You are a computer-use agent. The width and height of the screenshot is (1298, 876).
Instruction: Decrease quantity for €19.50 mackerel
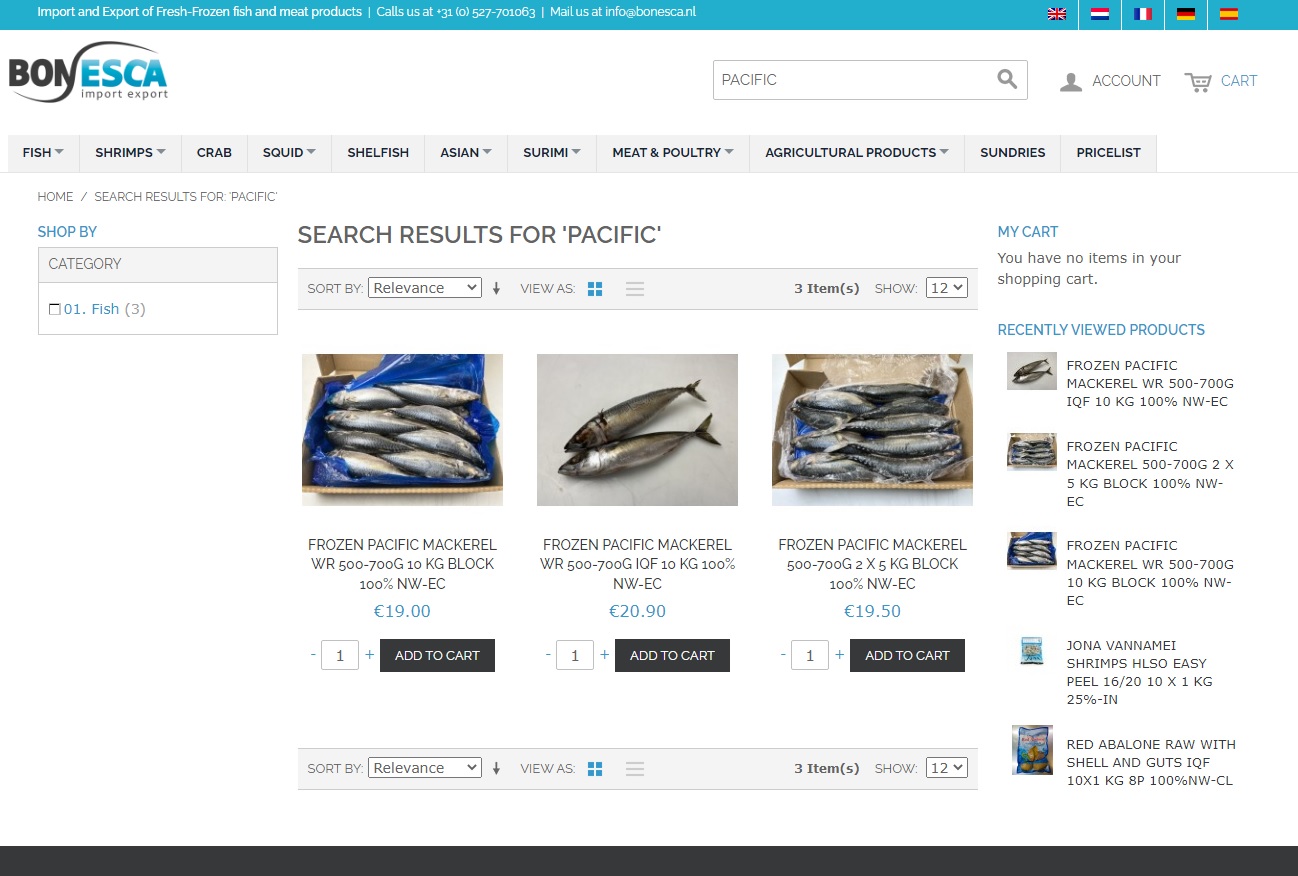pyautogui.click(x=783, y=654)
